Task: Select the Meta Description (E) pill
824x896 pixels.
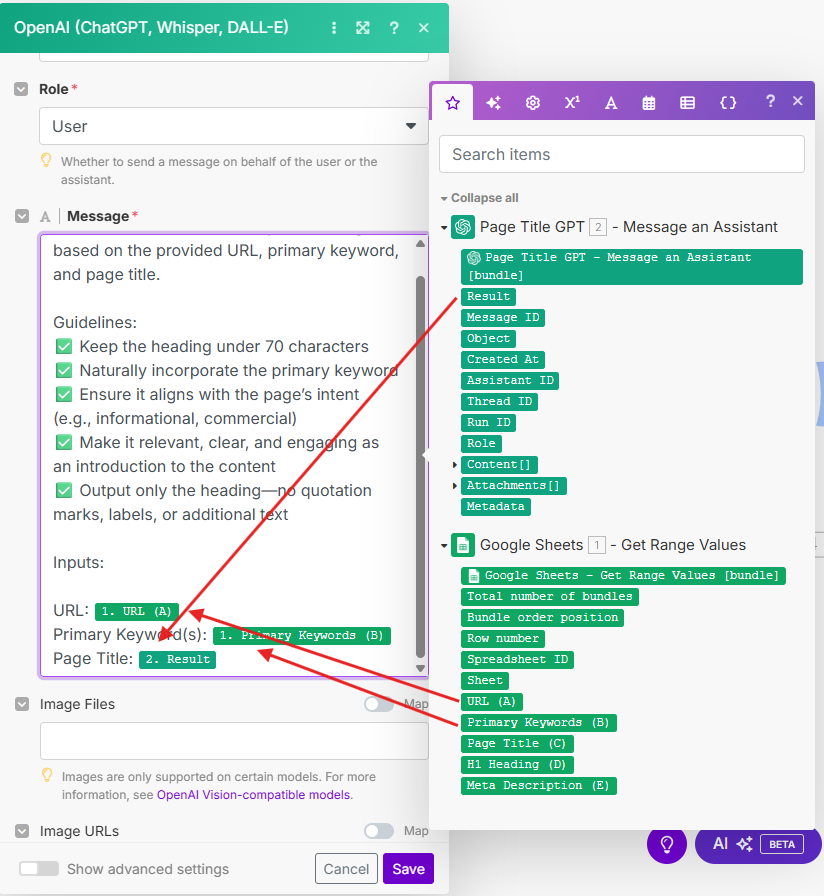Action: click(538, 786)
